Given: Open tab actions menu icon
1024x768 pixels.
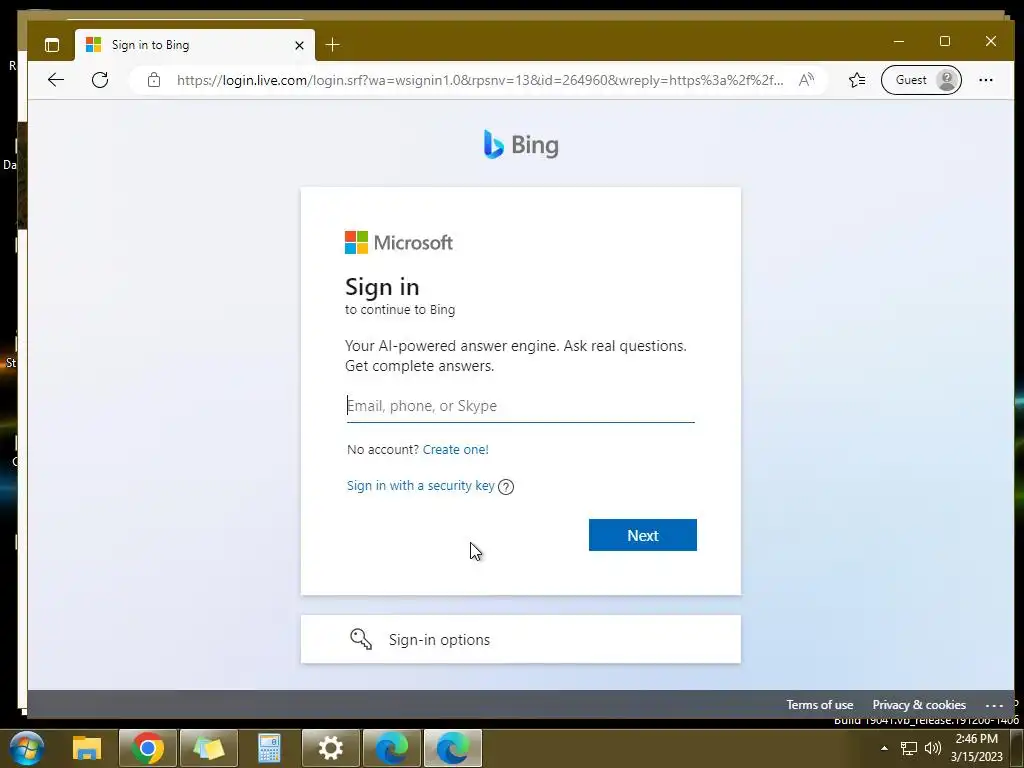Looking at the screenshot, I should pyautogui.click(x=52, y=44).
